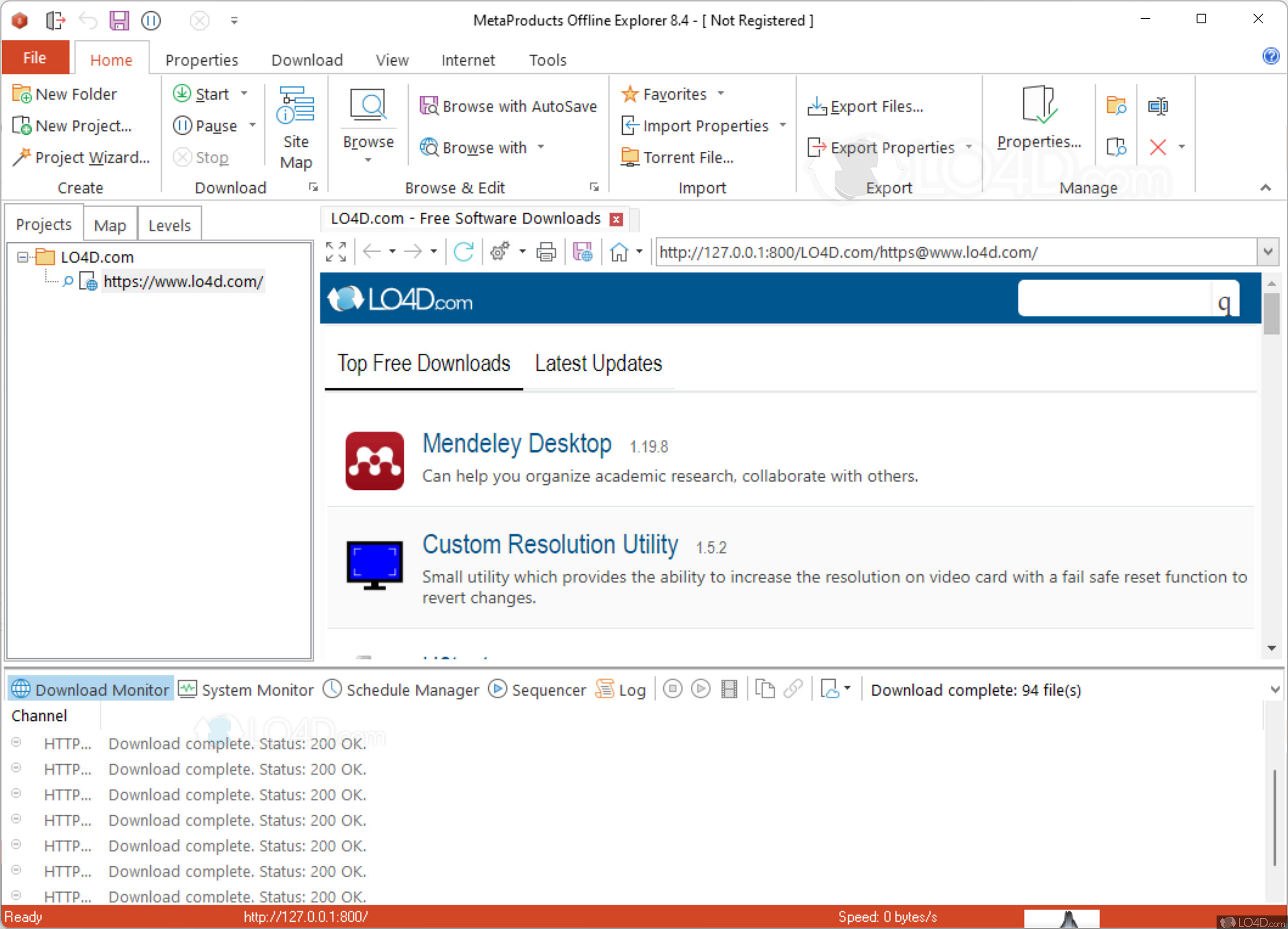
Task: Switch to Latest Updates on webpage
Action: point(598,363)
